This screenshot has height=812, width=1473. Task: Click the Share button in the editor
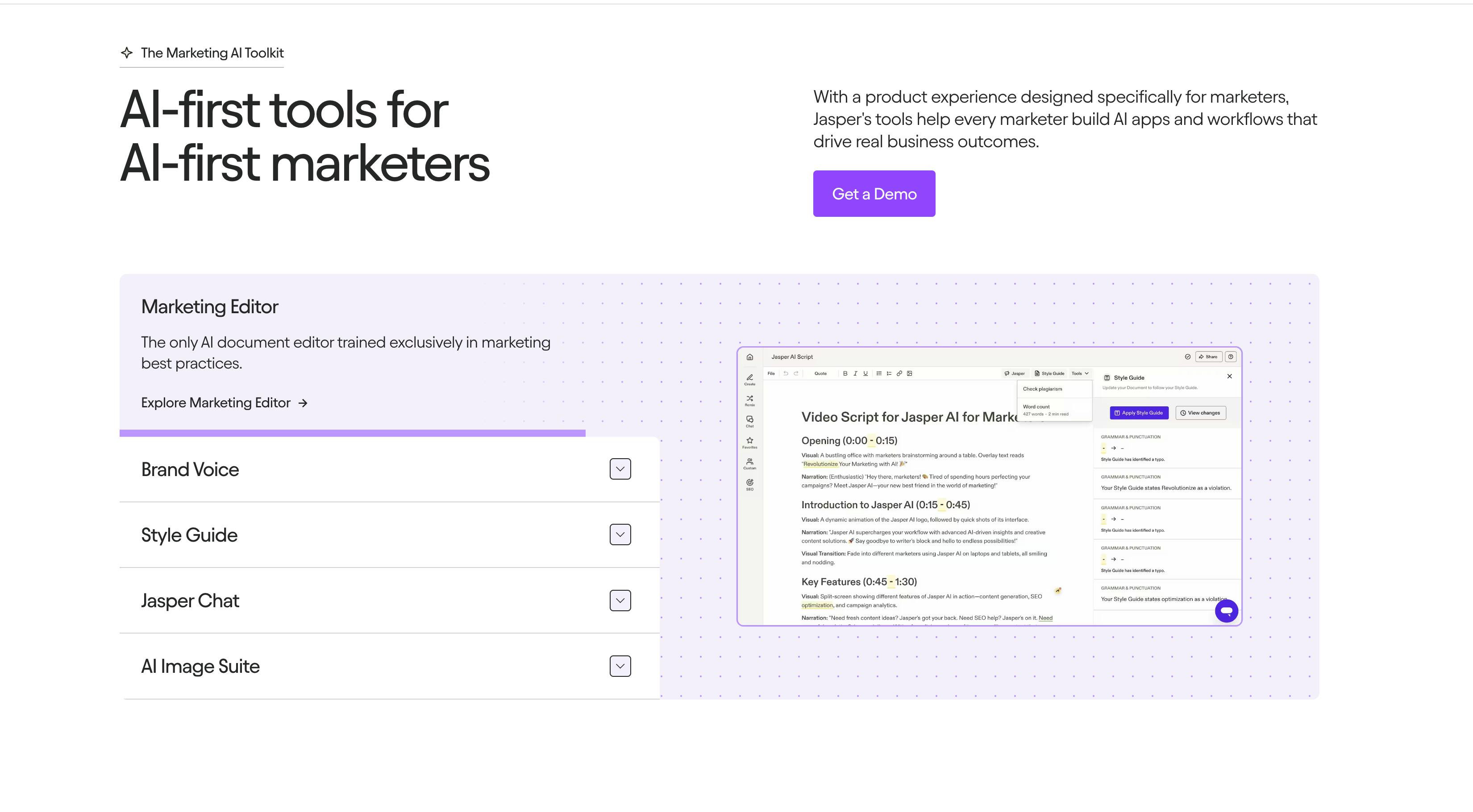click(1208, 357)
